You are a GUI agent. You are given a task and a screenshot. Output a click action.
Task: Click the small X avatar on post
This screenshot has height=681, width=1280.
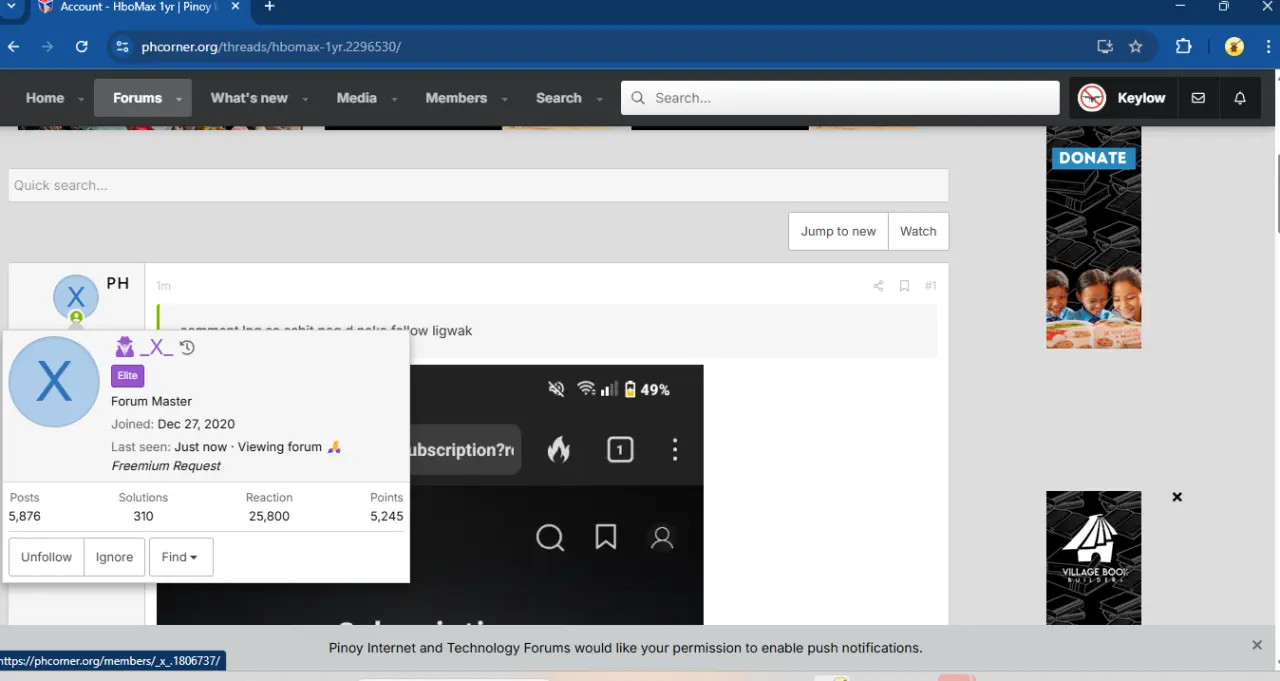click(x=75, y=298)
